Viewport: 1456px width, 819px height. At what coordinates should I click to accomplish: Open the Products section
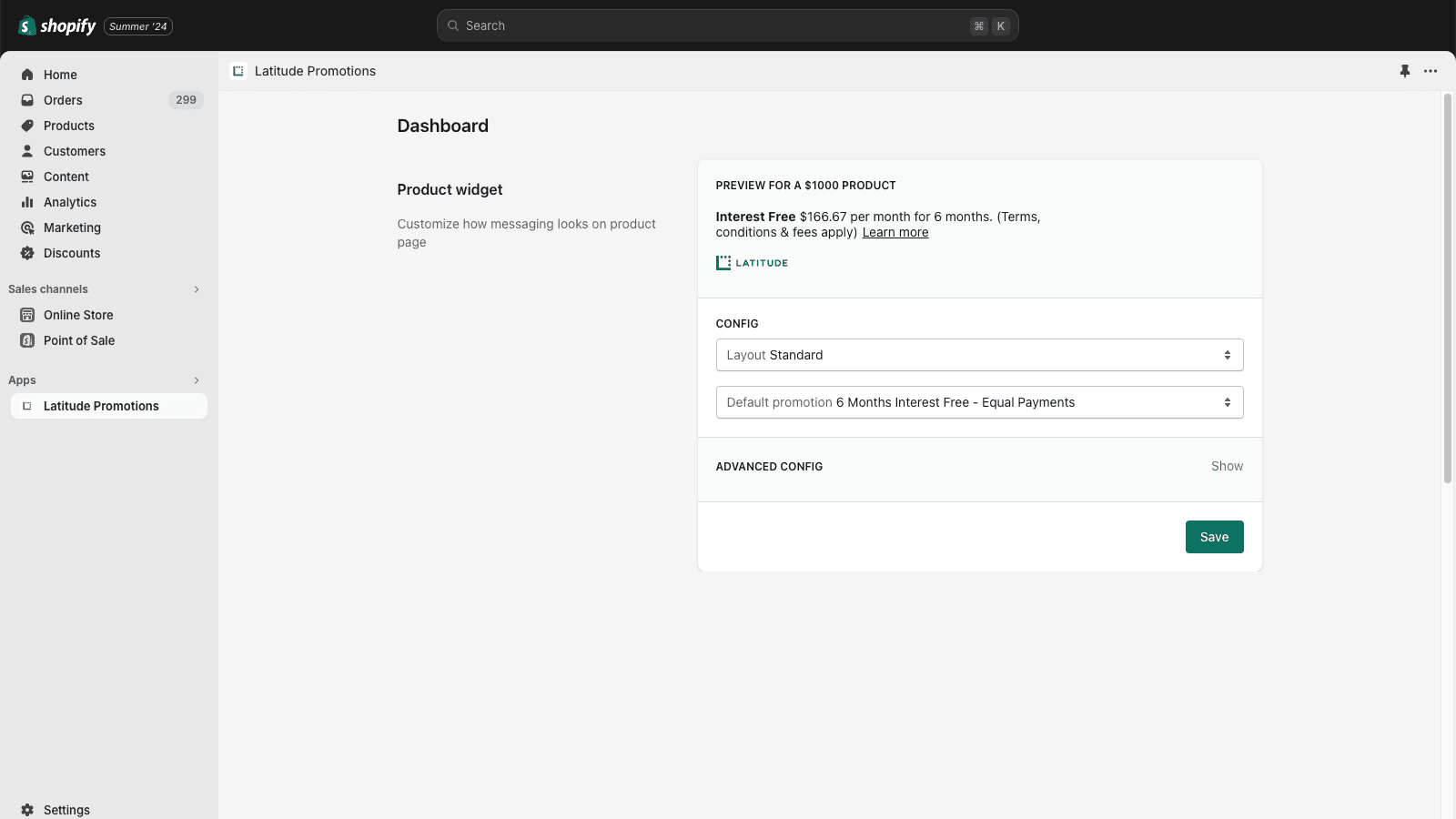click(x=70, y=126)
